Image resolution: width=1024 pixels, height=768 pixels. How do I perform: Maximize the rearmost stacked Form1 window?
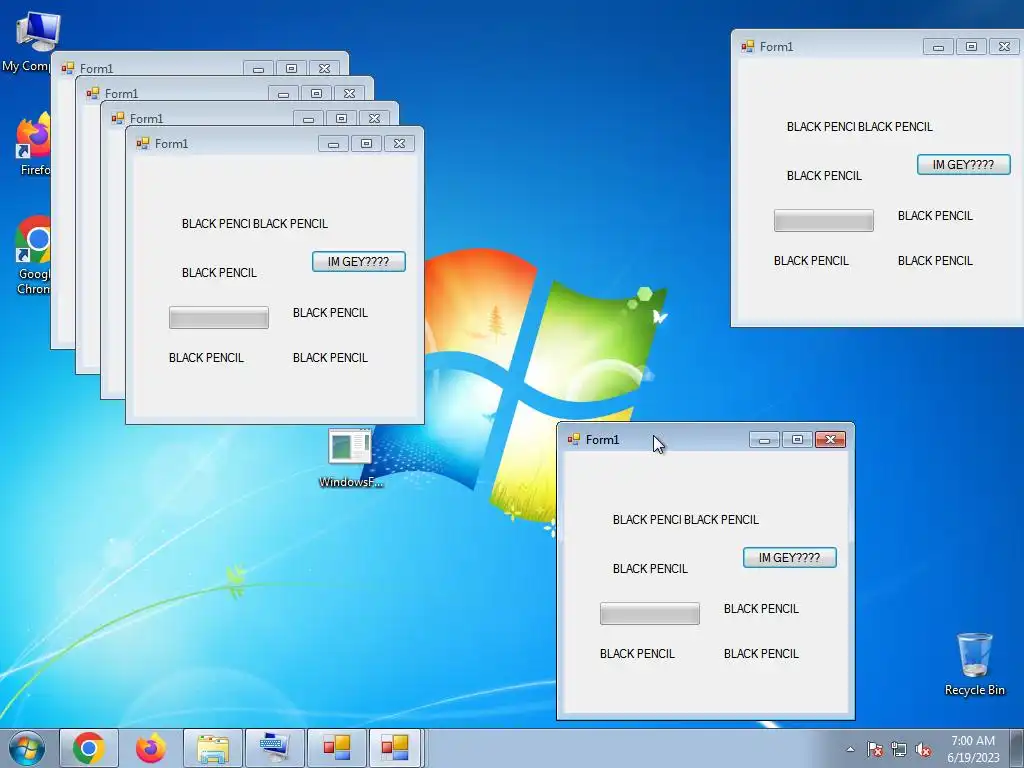291,68
